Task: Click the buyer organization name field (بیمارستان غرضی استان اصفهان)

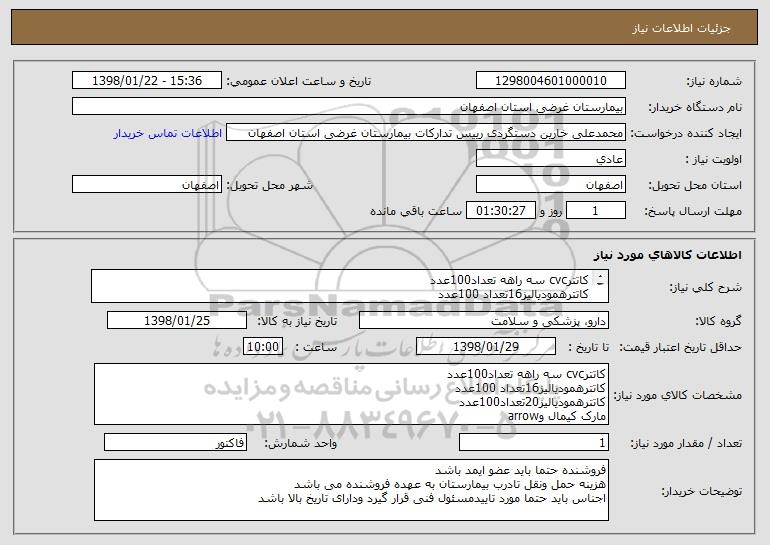Action: click(349, 107)
